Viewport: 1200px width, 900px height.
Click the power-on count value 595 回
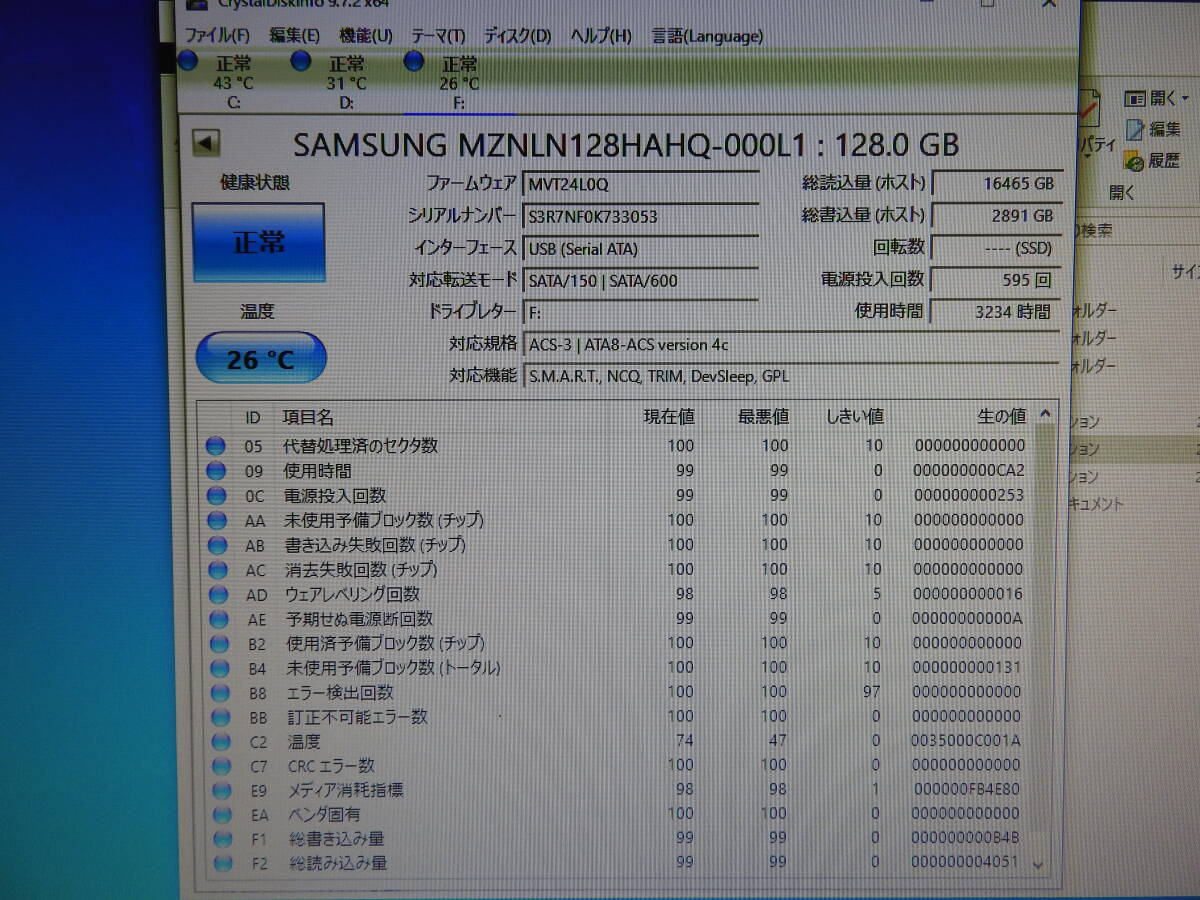coord(996,279)
